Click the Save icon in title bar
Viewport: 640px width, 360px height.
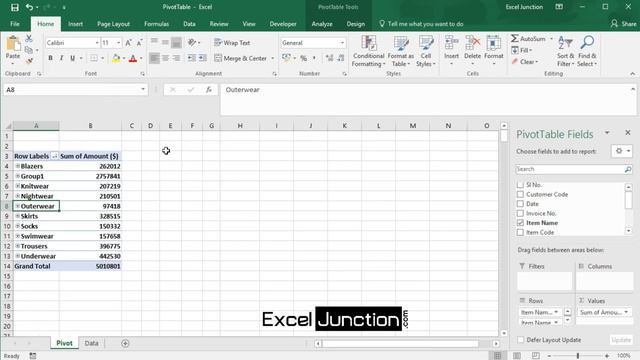click(15, 7)
